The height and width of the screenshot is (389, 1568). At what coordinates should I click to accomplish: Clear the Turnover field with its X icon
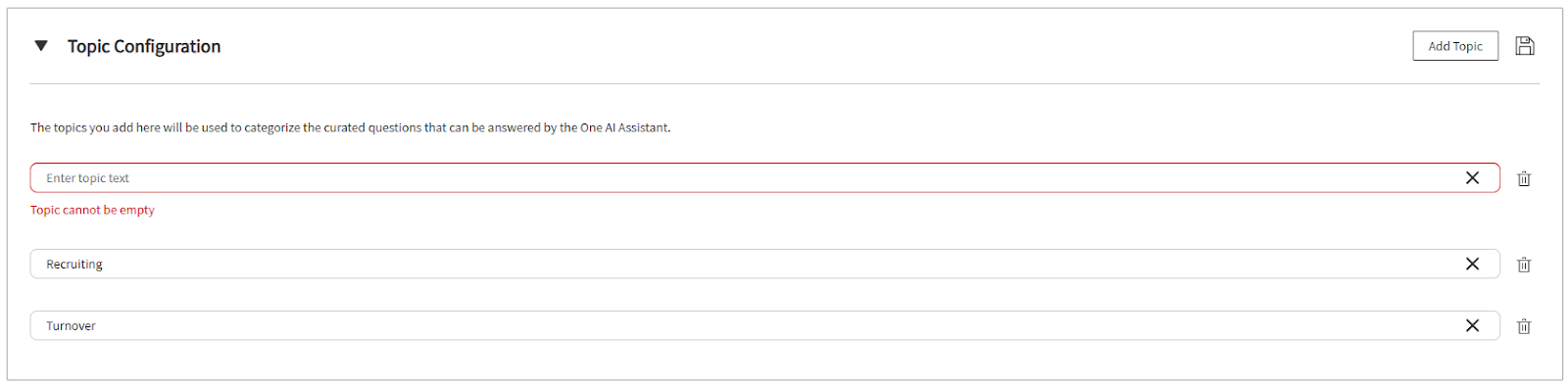click(x=1472, y=325)
